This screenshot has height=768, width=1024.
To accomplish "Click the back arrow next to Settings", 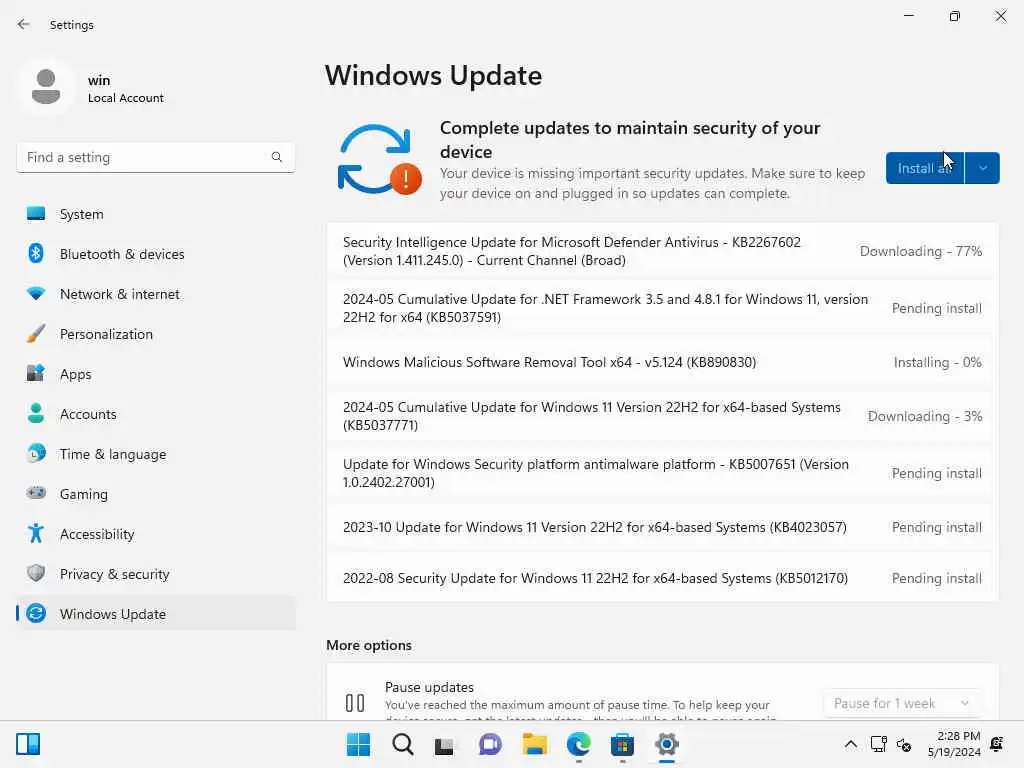I will [24, 24].
